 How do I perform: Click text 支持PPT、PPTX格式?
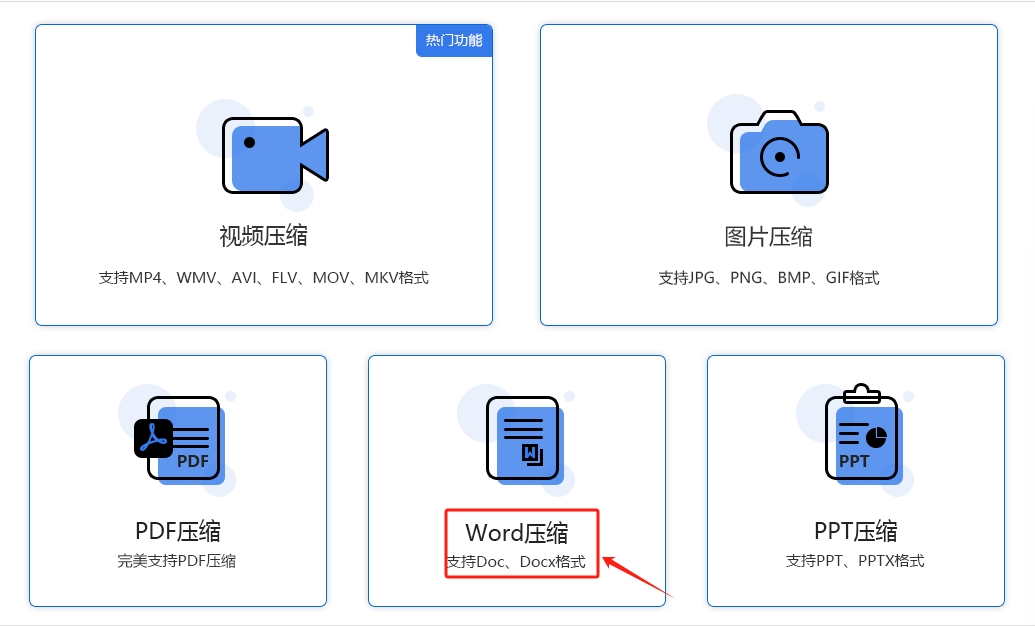855,561
